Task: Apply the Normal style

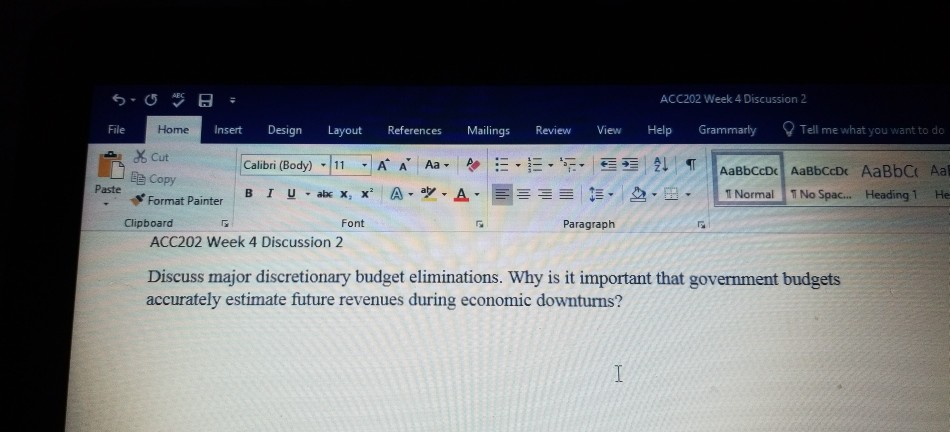Action: click(x=749, y=181)
